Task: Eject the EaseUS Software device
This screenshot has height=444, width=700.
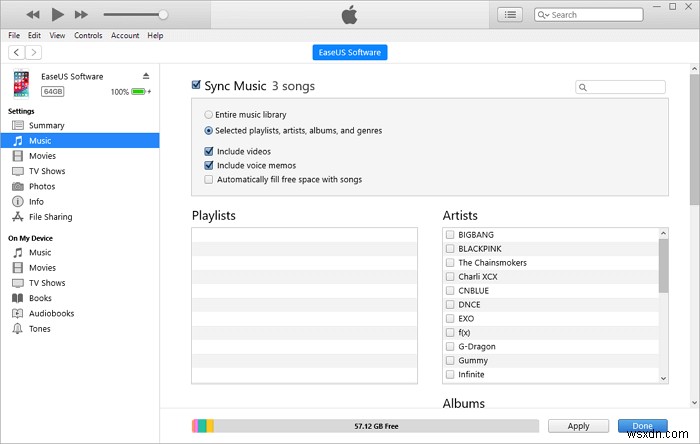Action: click(x=146, y=76)
